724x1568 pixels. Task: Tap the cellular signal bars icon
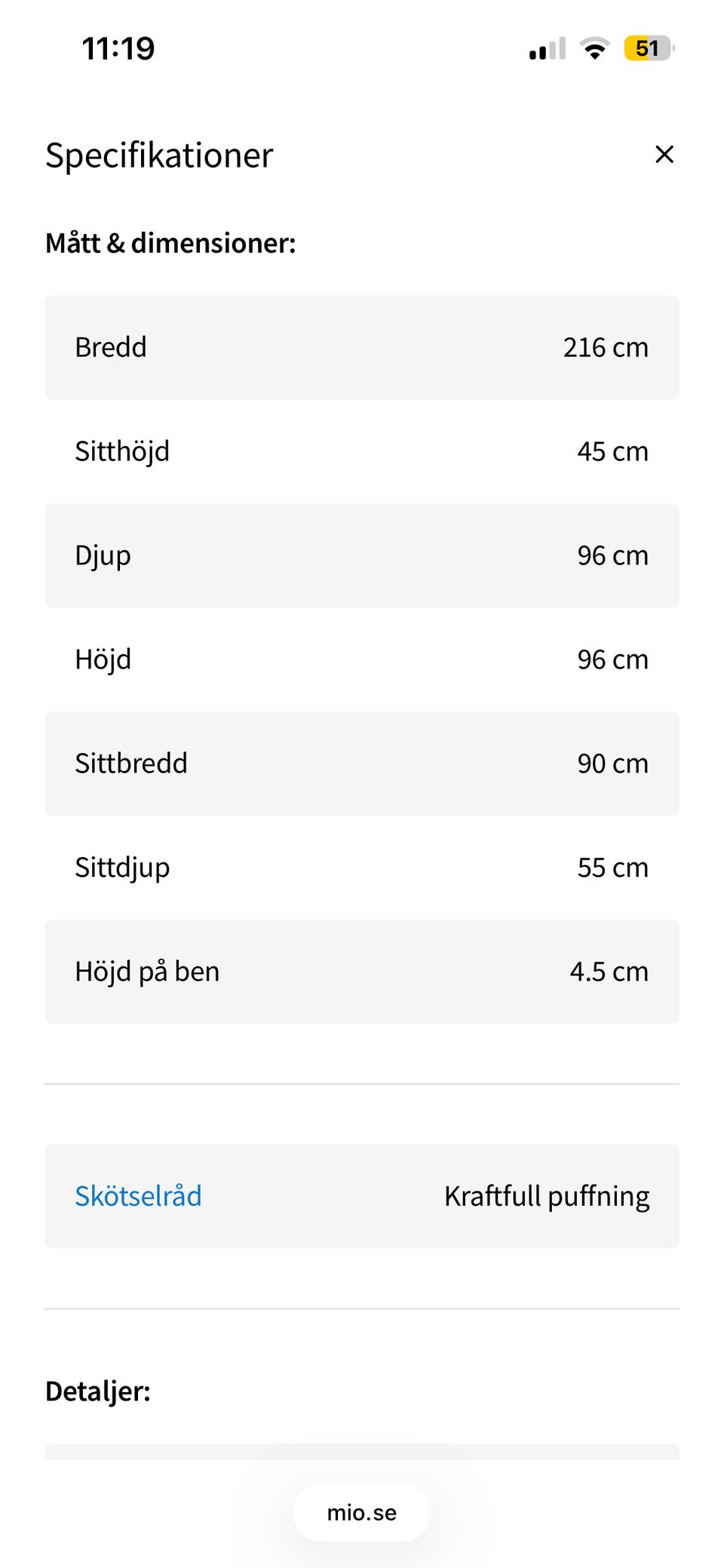(x=547, y=49)
